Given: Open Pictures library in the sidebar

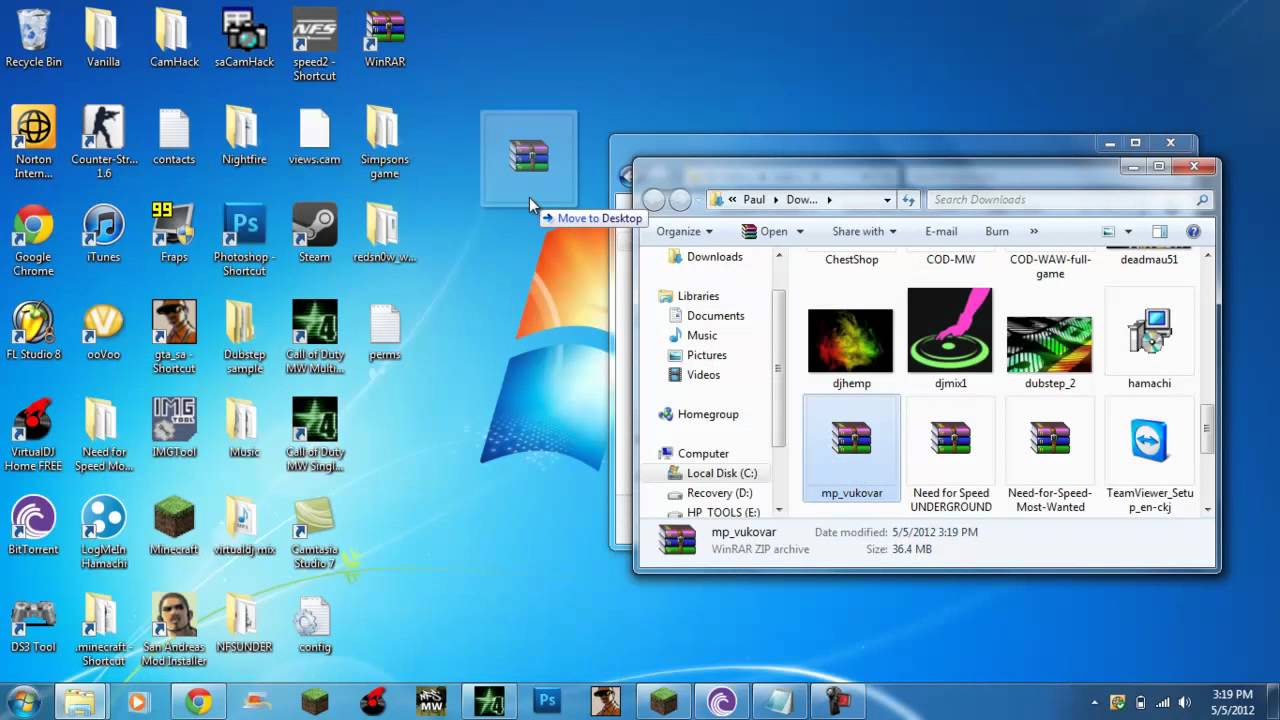Looking at the screenshot, I should coord(706,355).
